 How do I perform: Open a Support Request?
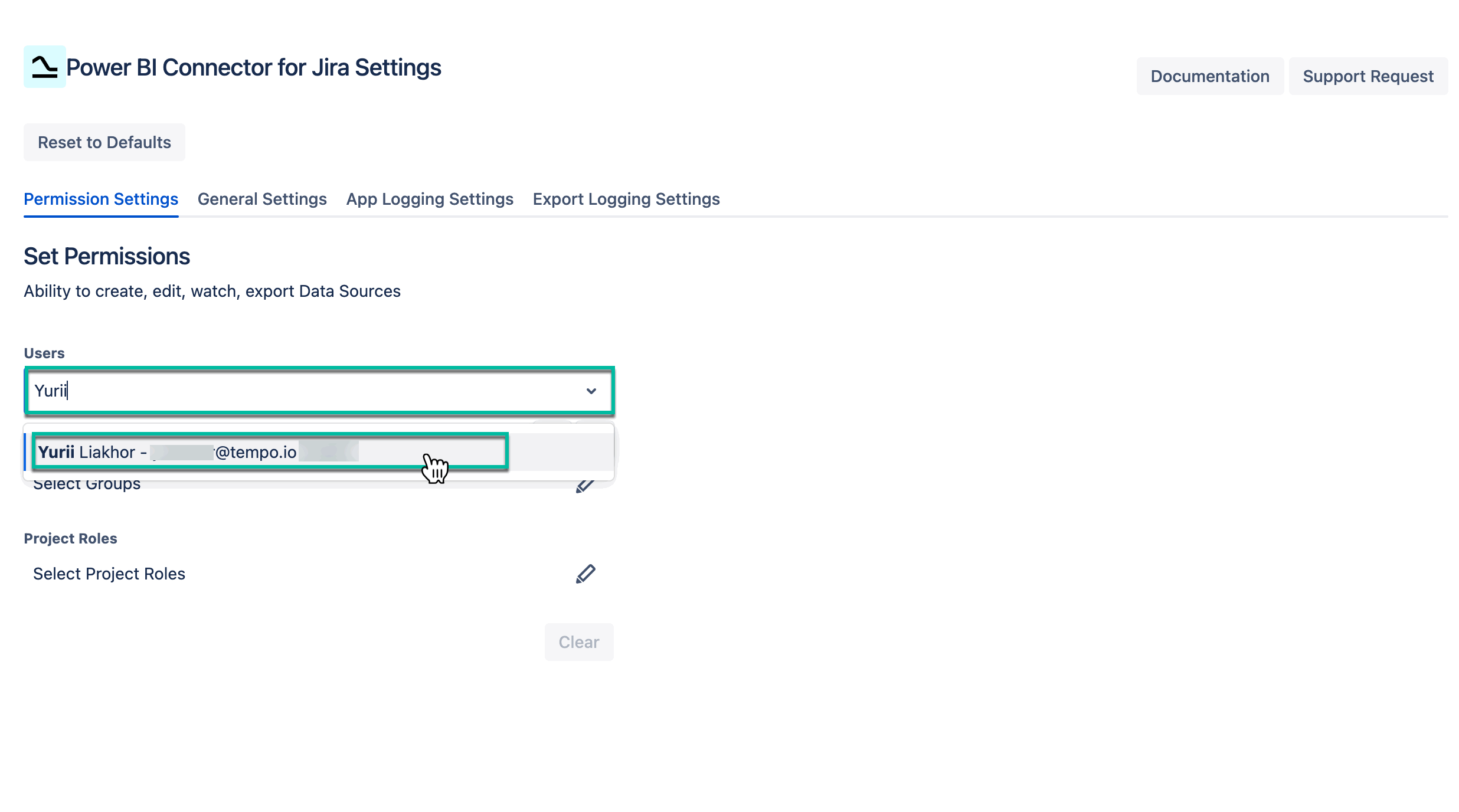click(x=1368, y=76)
